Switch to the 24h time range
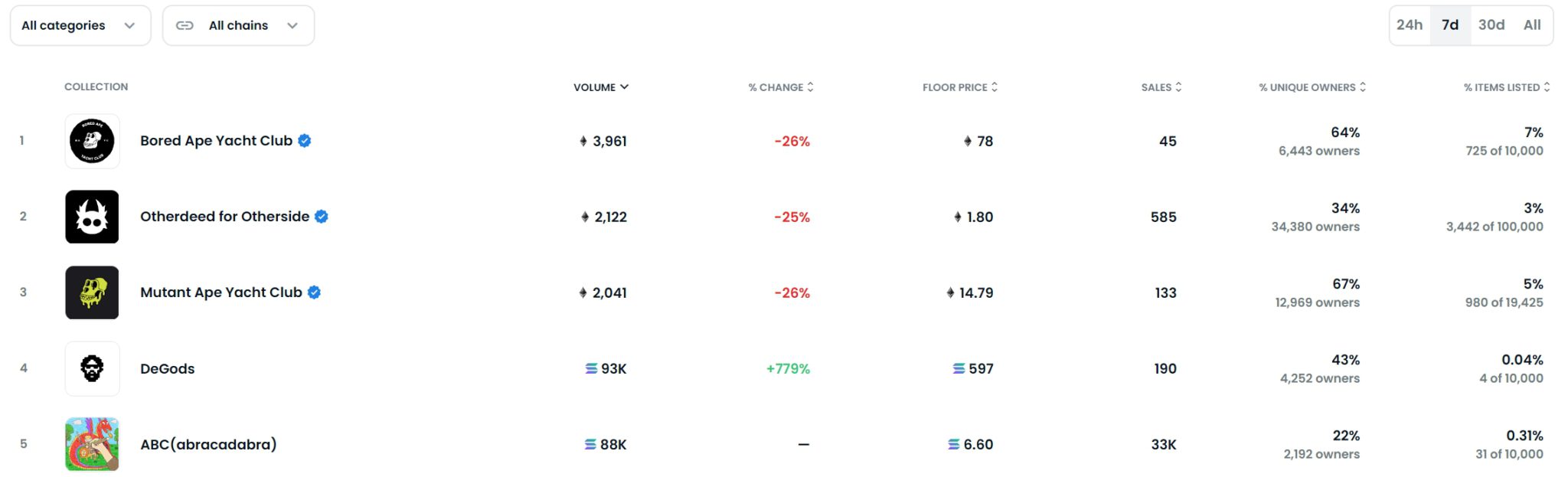Viewport: 1568px width, 477px height. (x=1410, y=25)
